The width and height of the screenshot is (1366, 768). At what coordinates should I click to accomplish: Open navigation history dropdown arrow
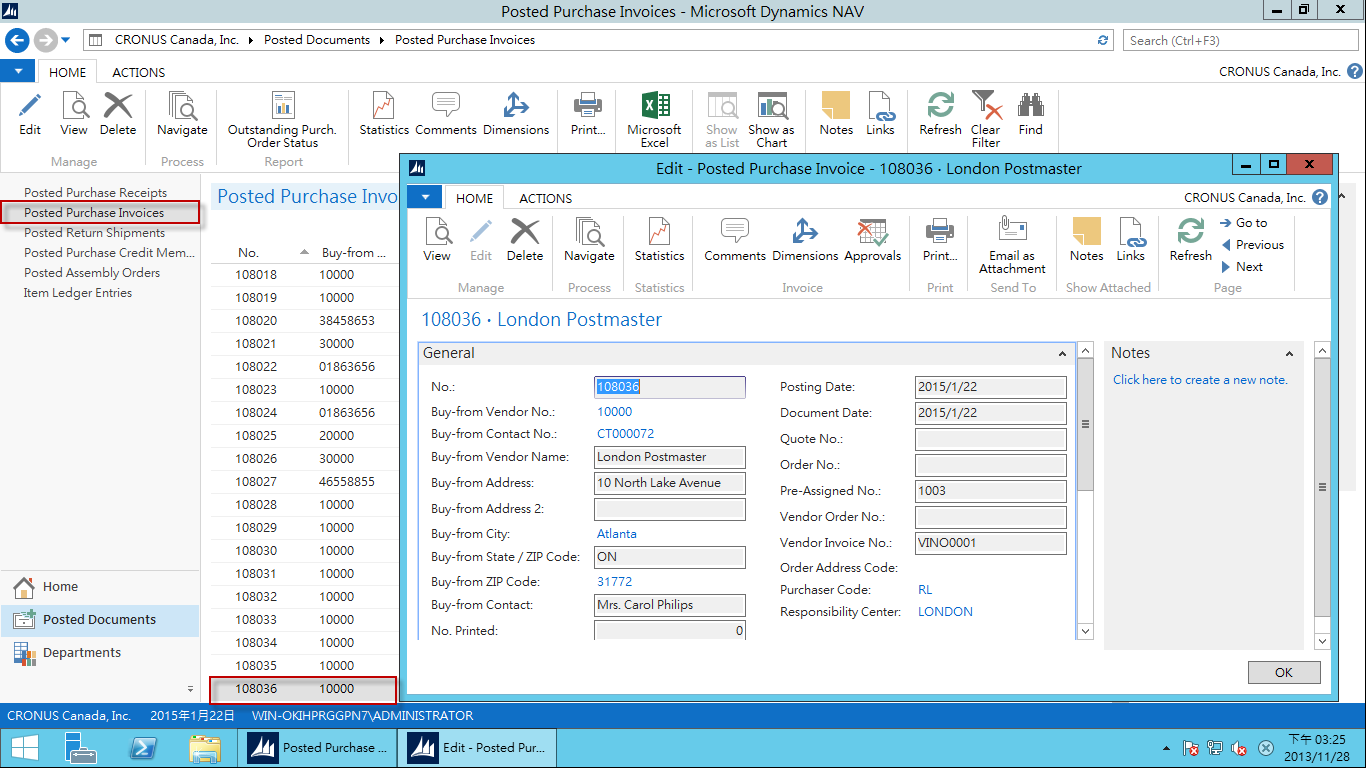(x=66, y=40)
